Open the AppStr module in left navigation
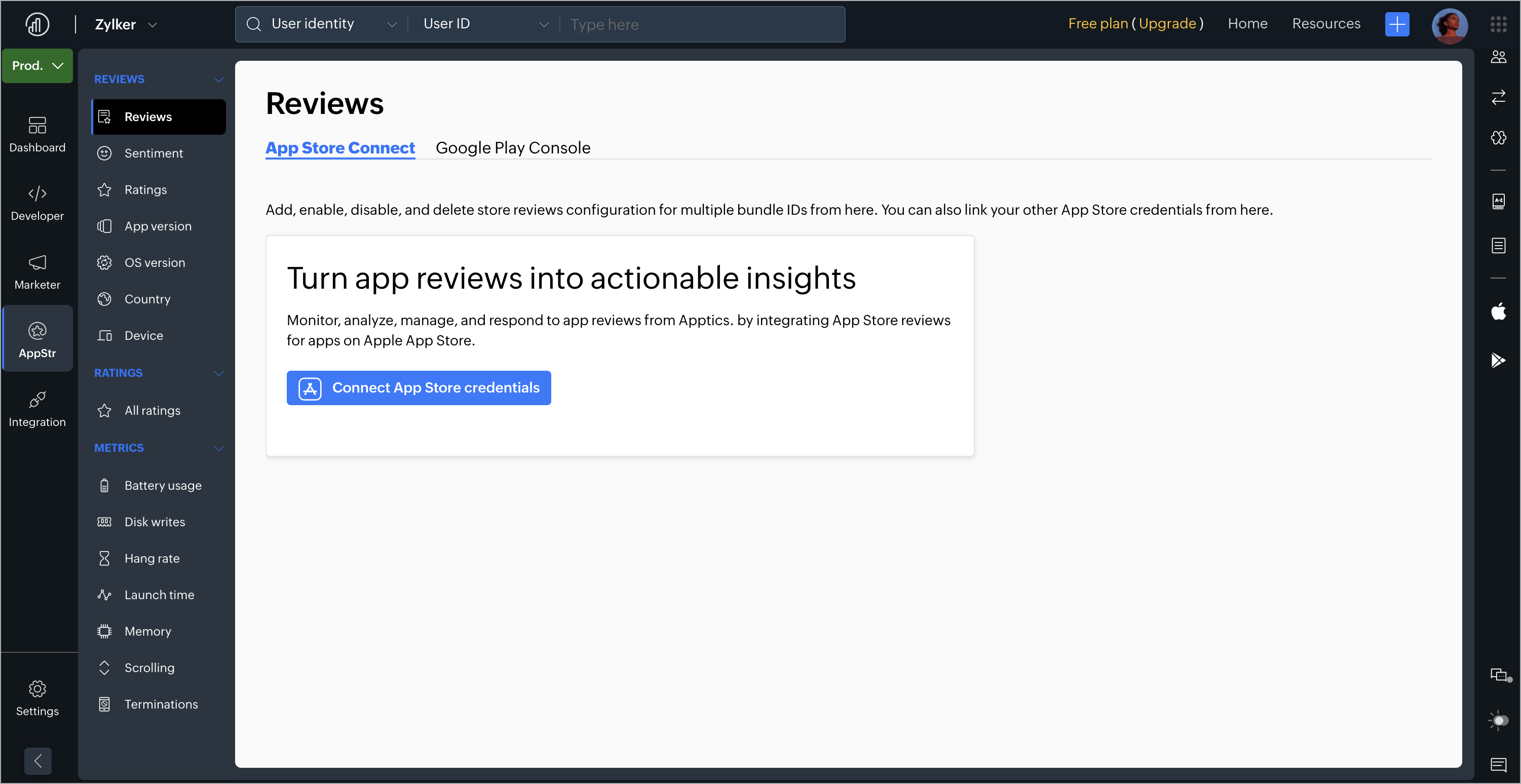1521x784 pixels. click(37, 339)
